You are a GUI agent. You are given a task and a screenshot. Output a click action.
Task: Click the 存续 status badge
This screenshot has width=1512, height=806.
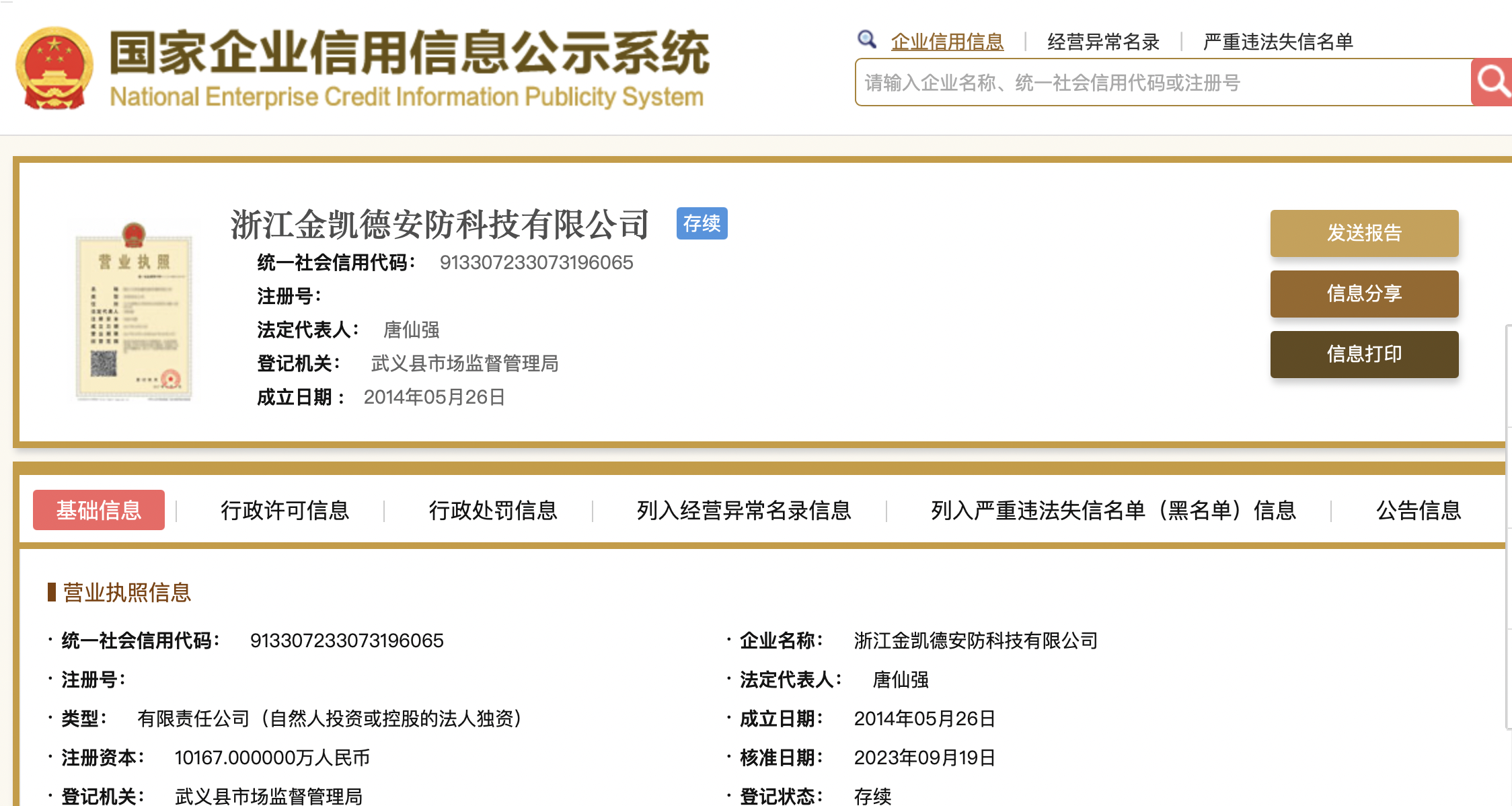coord(702,223)
